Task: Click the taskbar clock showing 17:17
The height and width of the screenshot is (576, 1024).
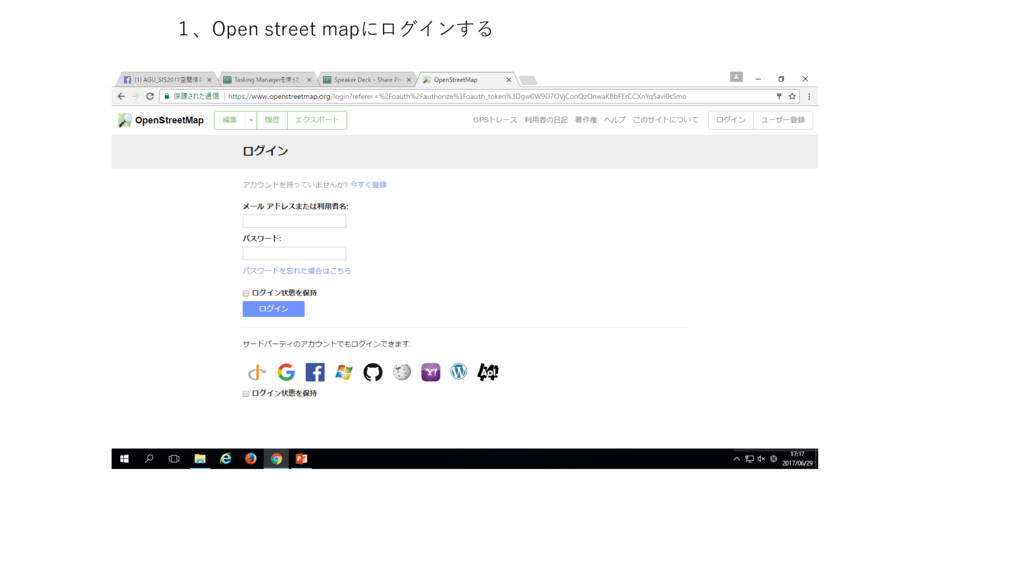Action: pyautogui.click(x=797, y=459)
